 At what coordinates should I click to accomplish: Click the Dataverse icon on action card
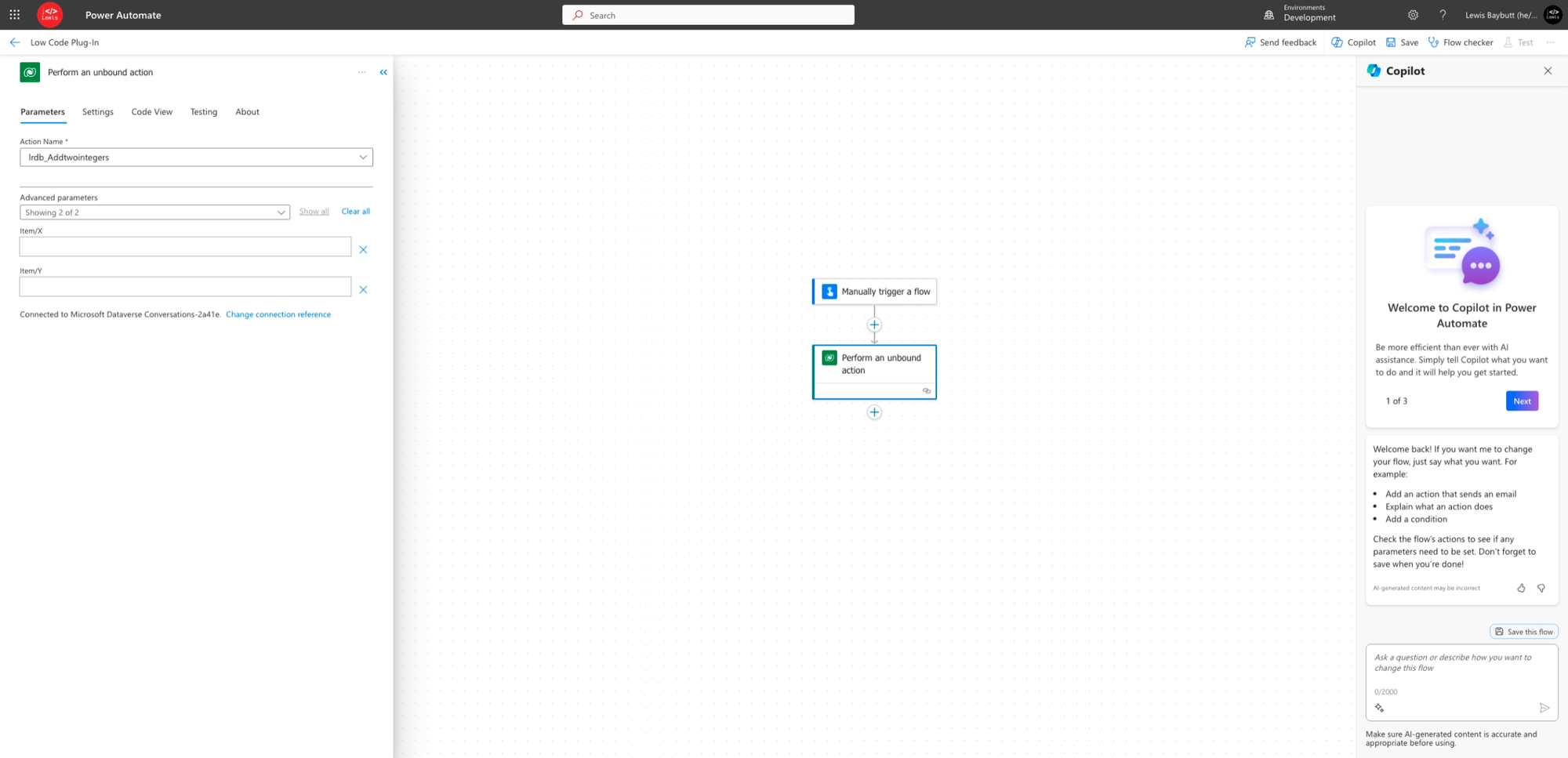pos(829,358)
